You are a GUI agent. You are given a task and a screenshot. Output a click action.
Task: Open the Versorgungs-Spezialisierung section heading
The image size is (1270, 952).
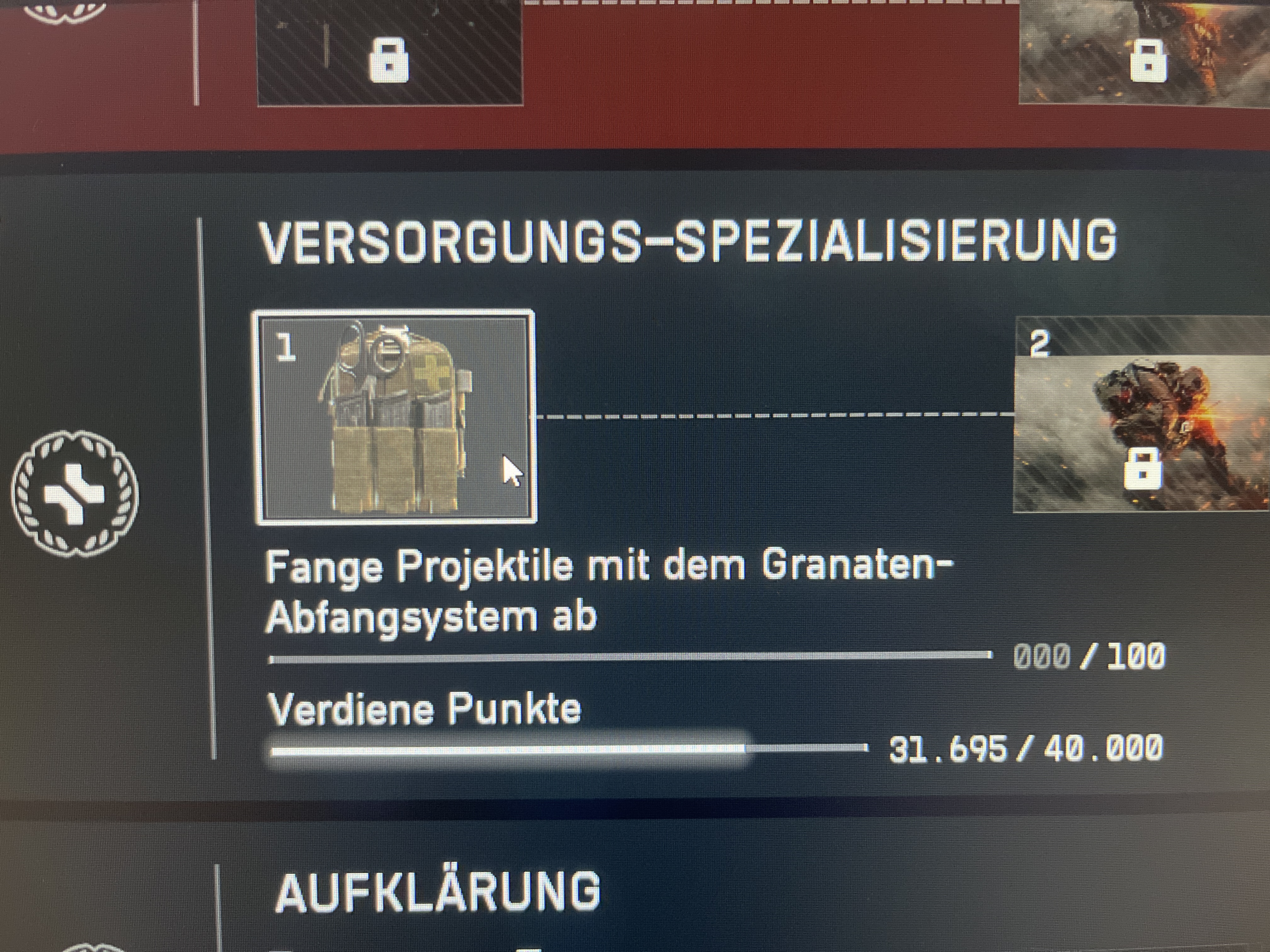tap(688, 241)
